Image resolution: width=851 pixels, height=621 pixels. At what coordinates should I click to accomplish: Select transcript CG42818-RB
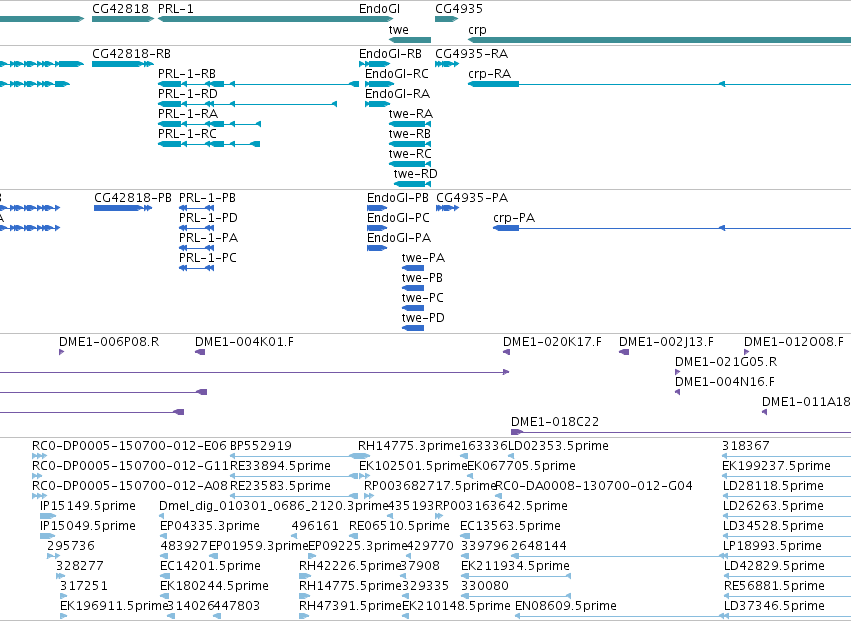123,64
